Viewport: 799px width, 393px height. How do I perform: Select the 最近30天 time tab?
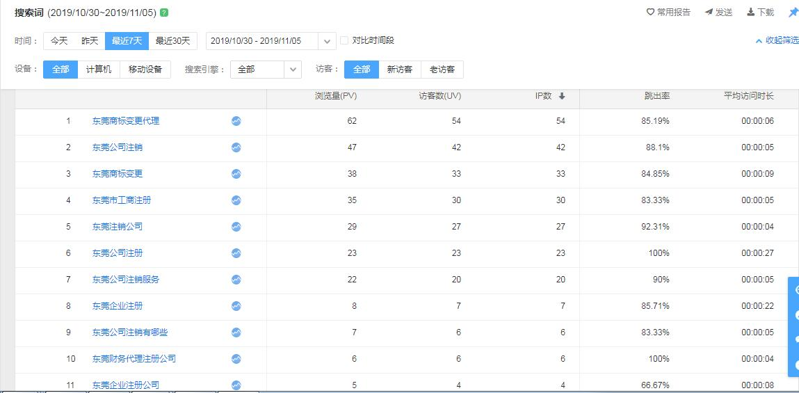point(173,41)
